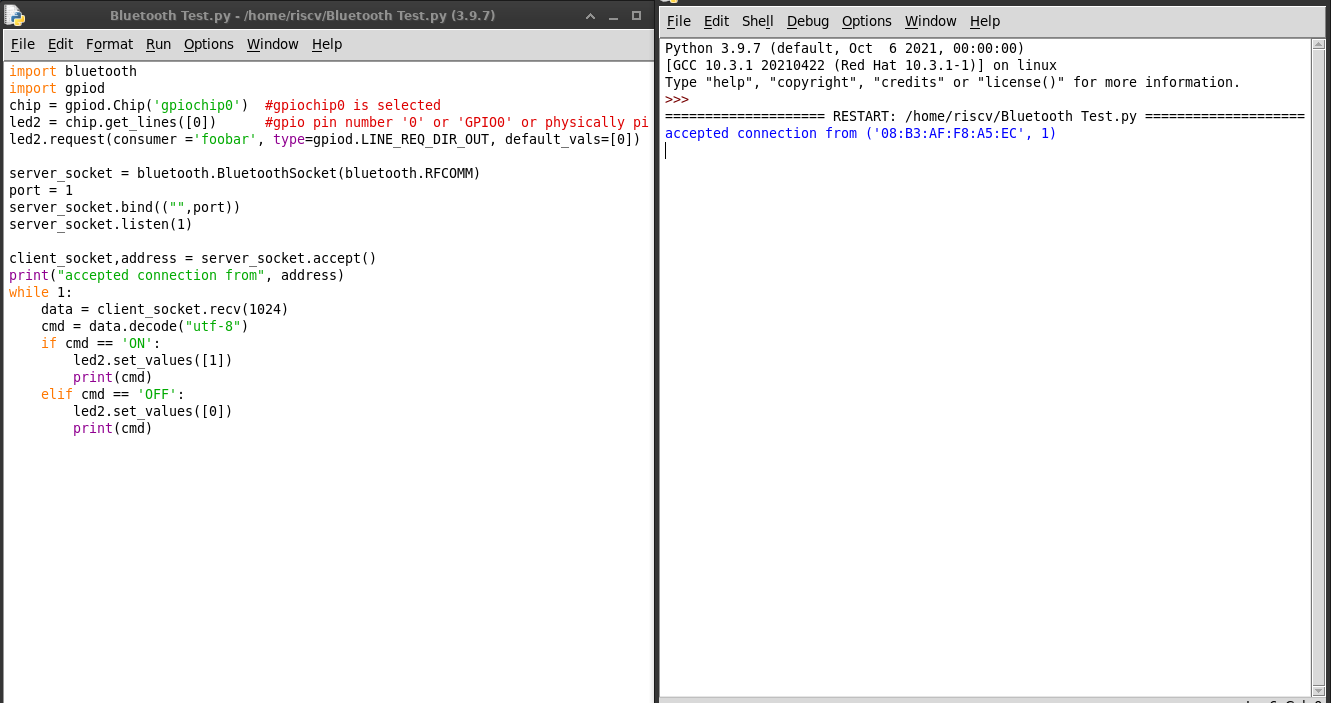The height and width of the screenshot is (703, 1331).
Task: Open the Options menu in the shell window
Action: click(x=866, y=21)
